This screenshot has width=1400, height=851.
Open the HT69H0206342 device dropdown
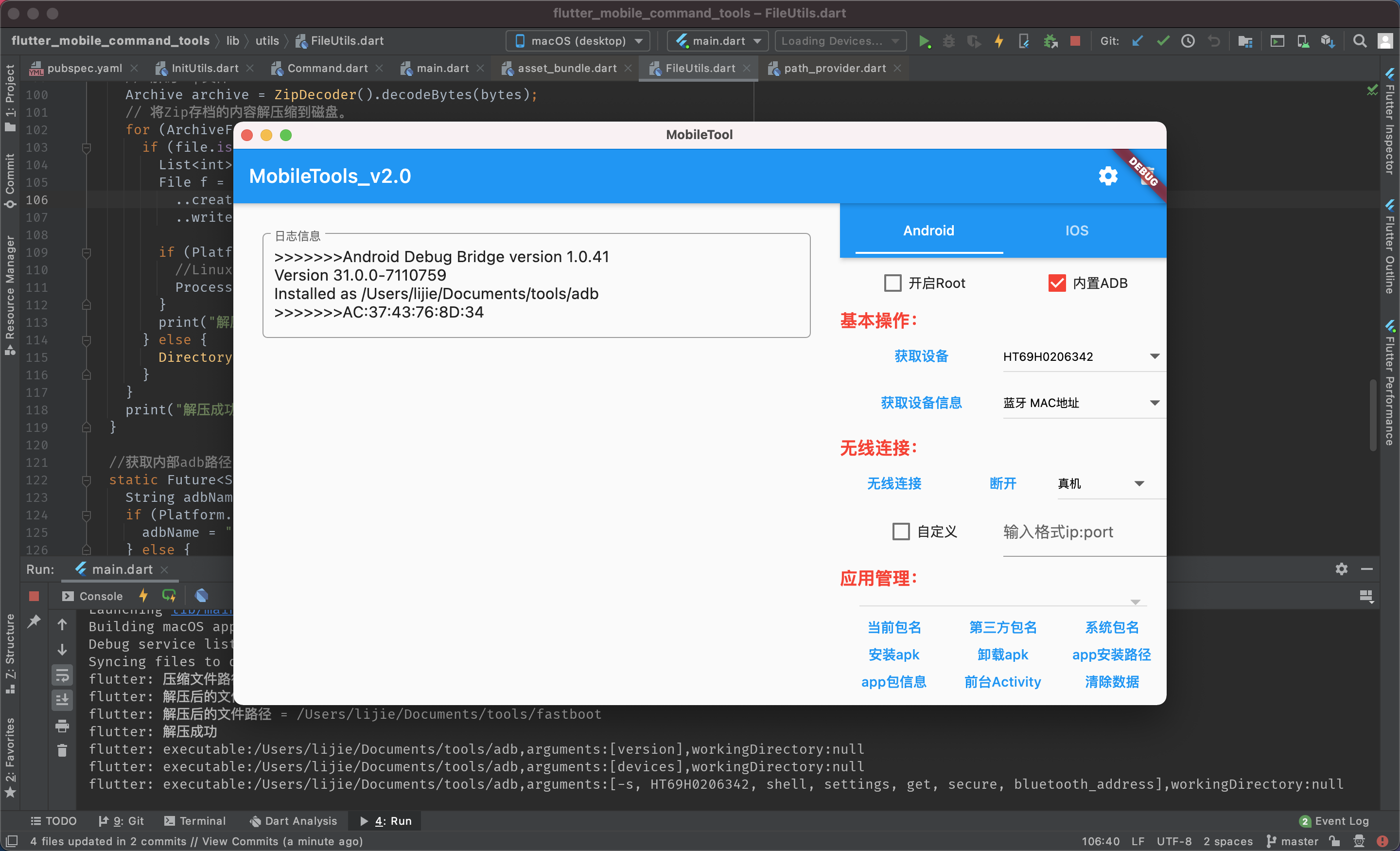pos(1155,356)
